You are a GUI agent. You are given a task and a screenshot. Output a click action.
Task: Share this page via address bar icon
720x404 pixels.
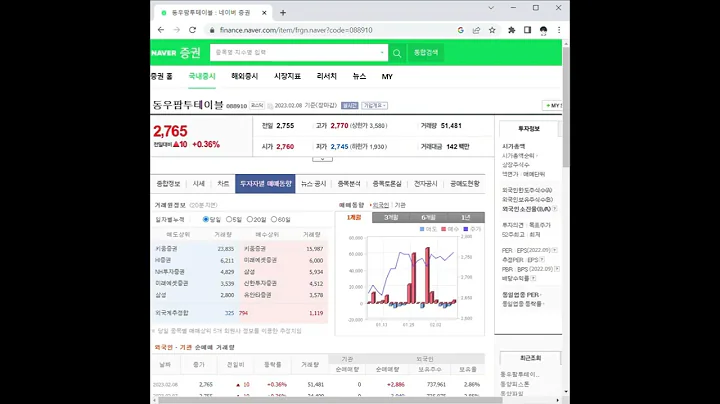coord(476,30)
